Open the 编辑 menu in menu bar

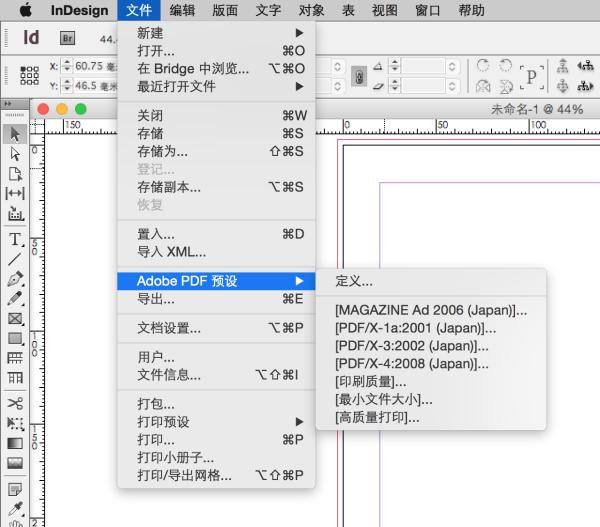click(x=182, y=11)
